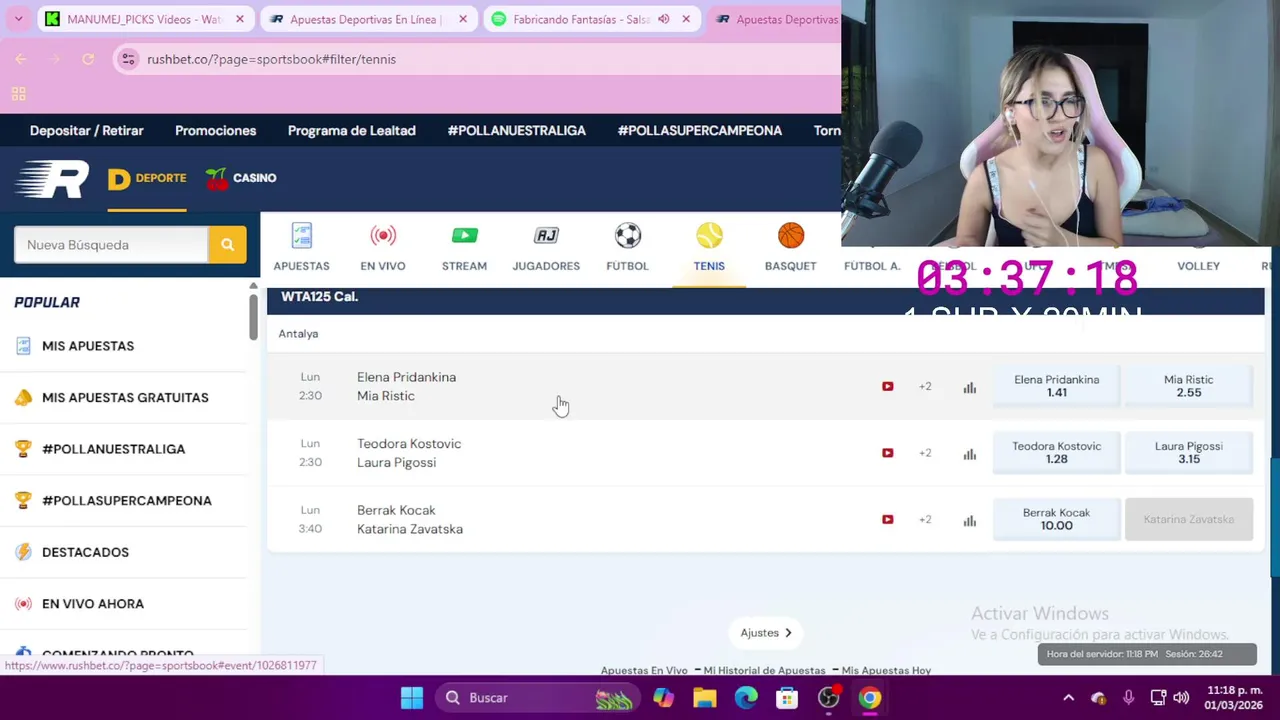Bet on Laura Pigossi at 3.15
Screen dimensions: 1280x720
pyautogui.click(x=1189, y=453)
